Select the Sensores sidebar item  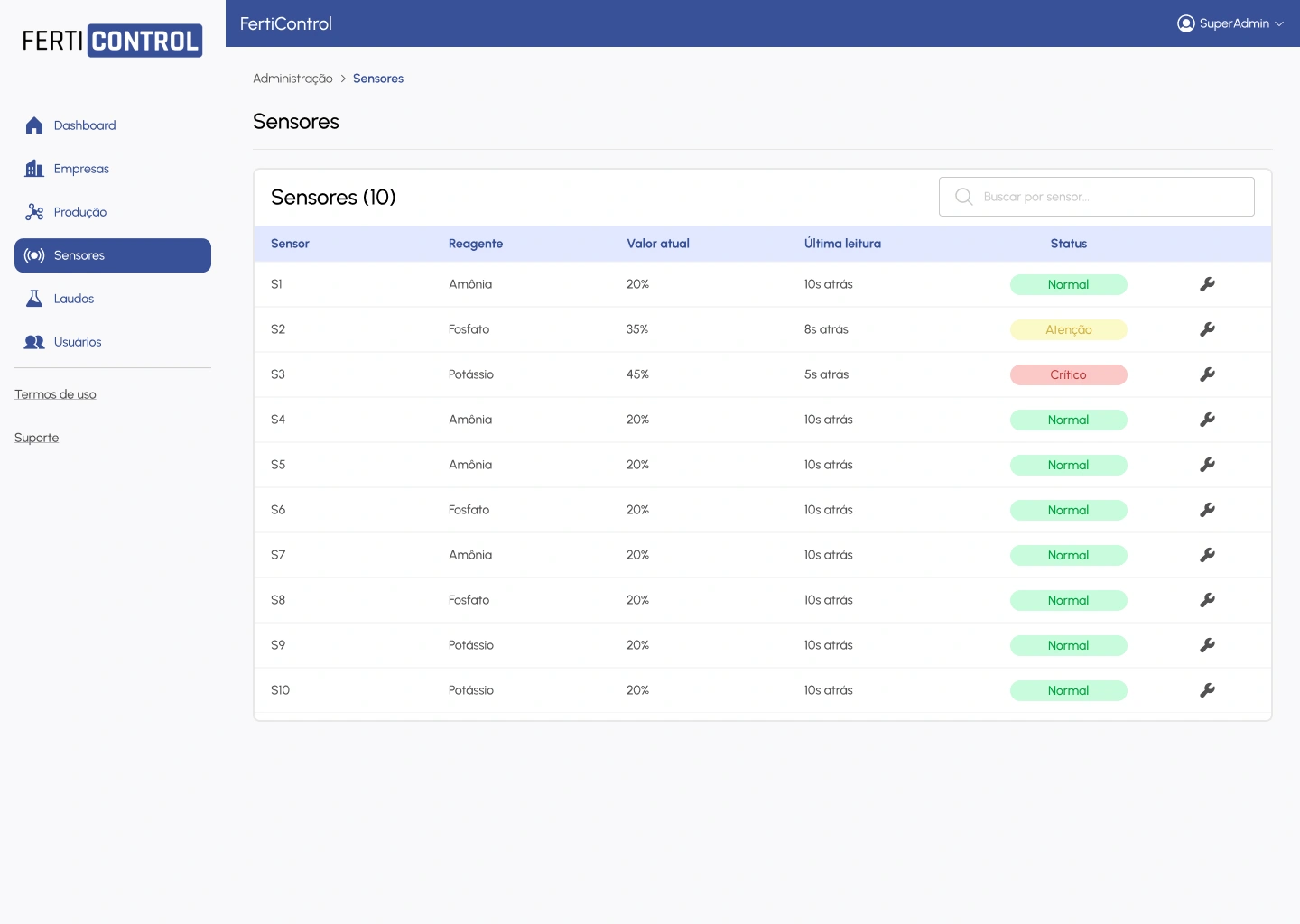point(113,255)
